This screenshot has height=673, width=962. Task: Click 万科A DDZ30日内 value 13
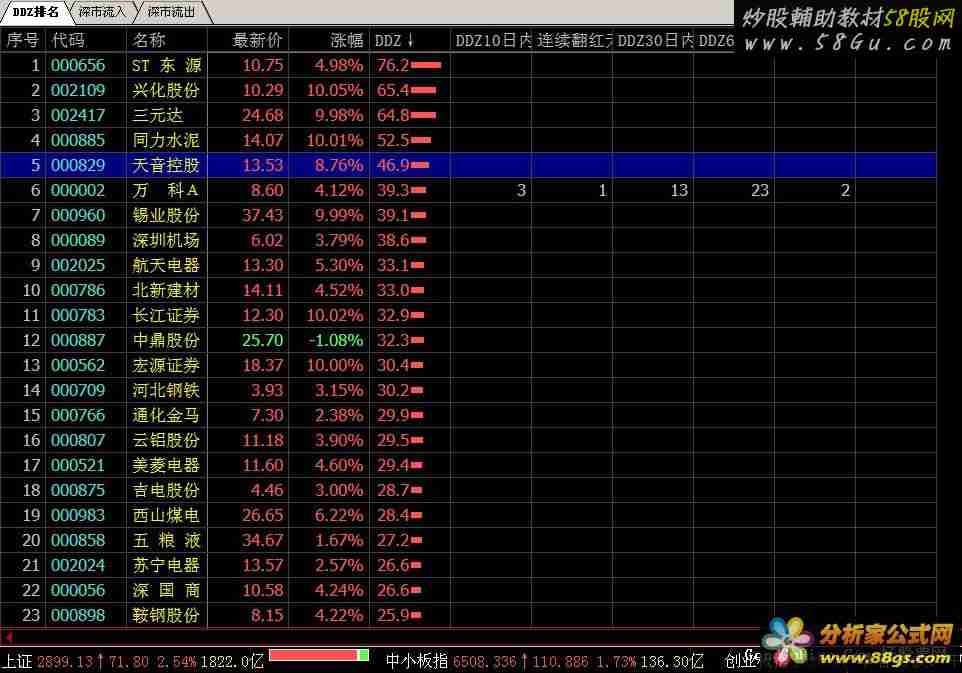point(679,190)
